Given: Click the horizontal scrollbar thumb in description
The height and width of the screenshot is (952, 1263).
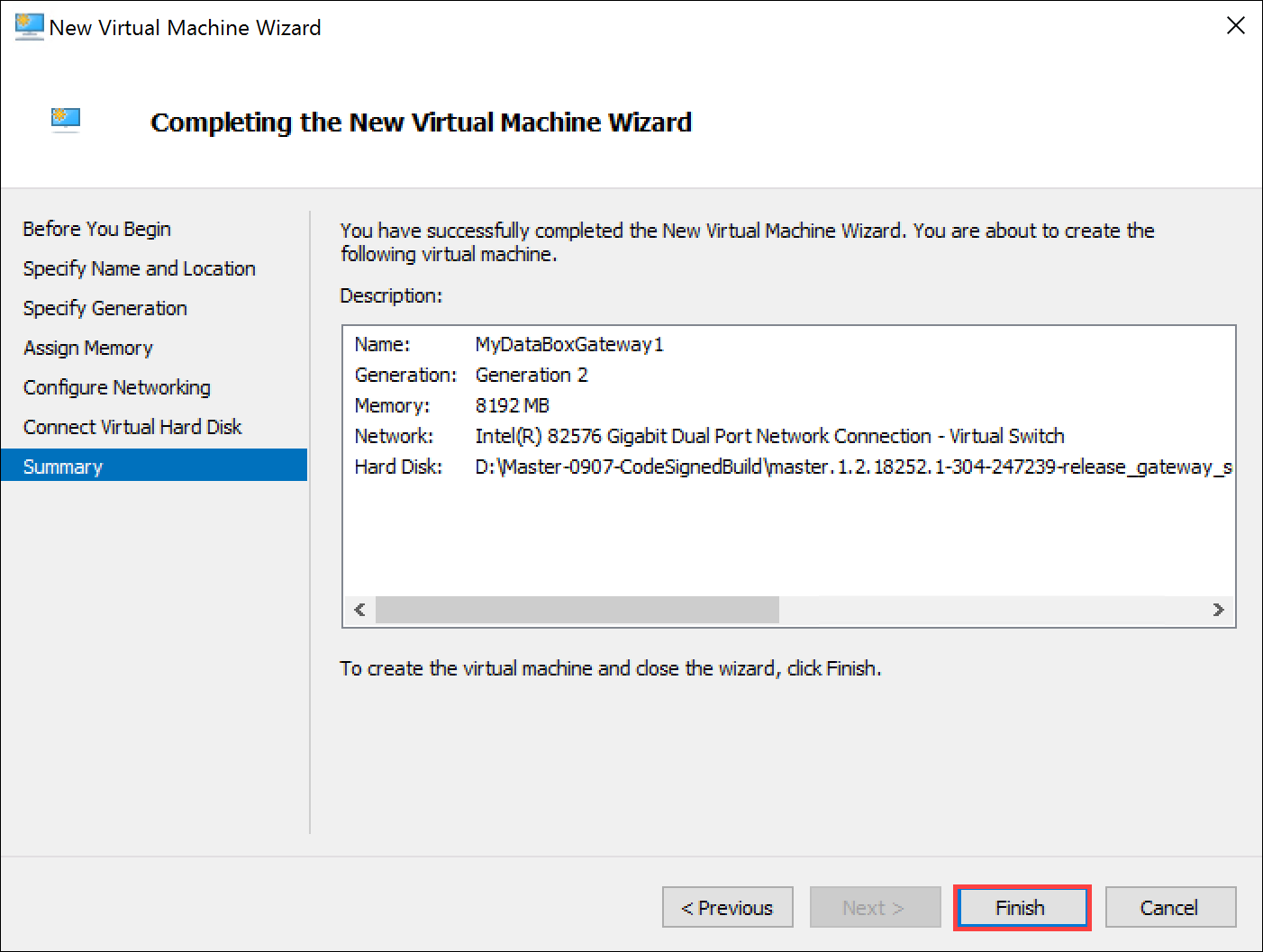Looking at the screenshot, I should coord(577,610).
